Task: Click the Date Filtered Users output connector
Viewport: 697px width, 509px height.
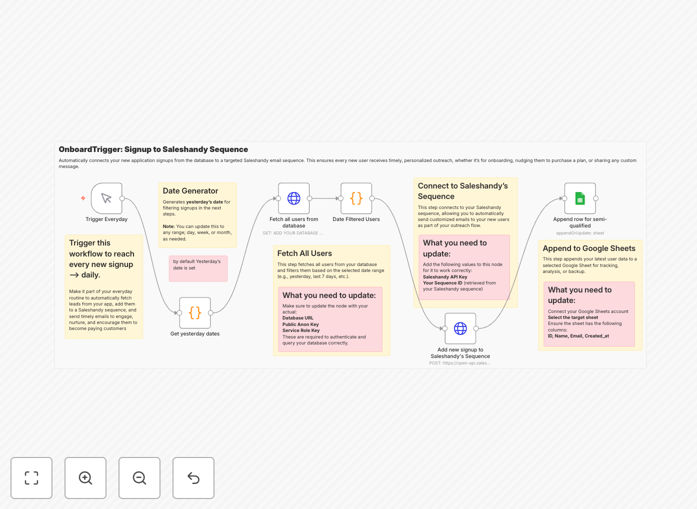Action: tap(372, 199)
